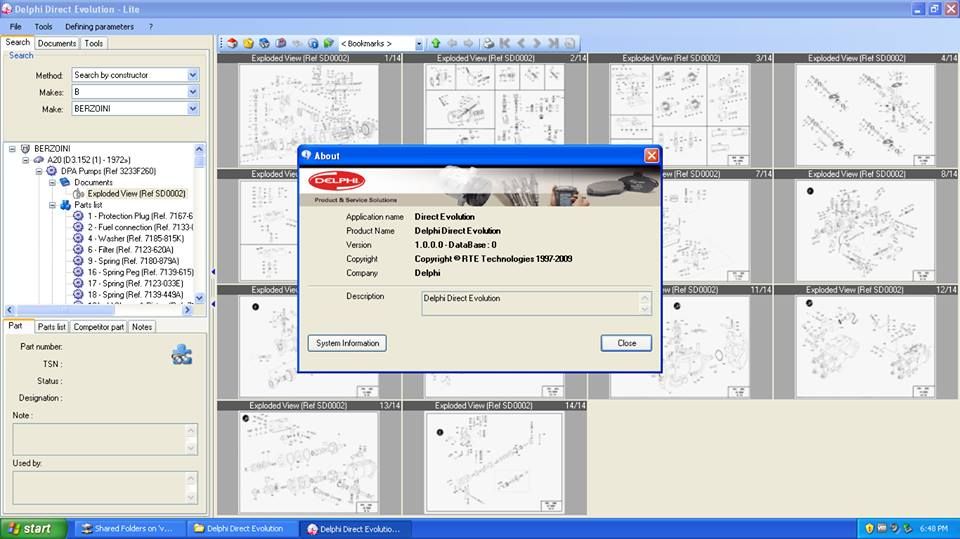Image resolution: width=960 pixels, height=539 pixels.
Task: Click the yellow box toolbar icon
Action: 248,43
